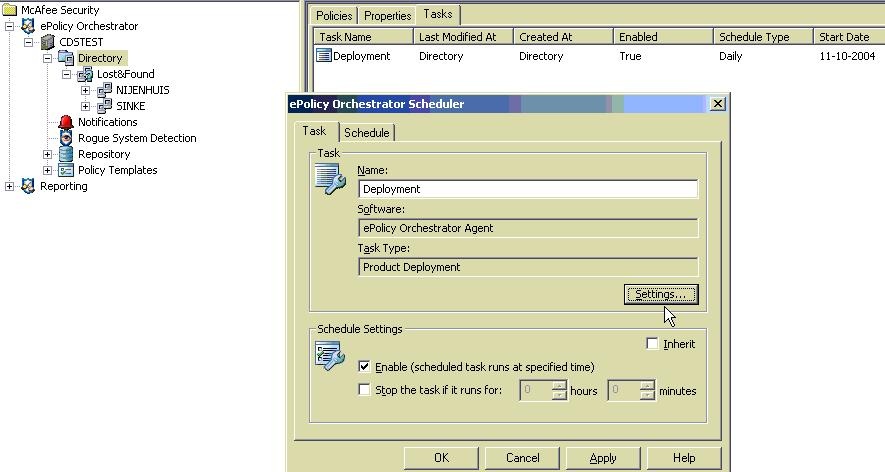Select the NIJENHUIS tree label
This screenshot has height=472, width=885.
coord(143,90)
